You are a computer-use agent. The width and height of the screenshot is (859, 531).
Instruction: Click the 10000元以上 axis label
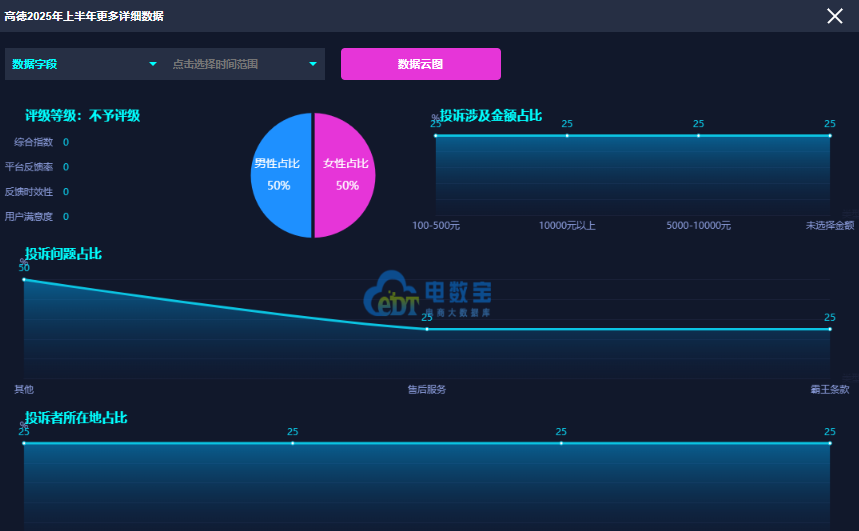(567, 225)
